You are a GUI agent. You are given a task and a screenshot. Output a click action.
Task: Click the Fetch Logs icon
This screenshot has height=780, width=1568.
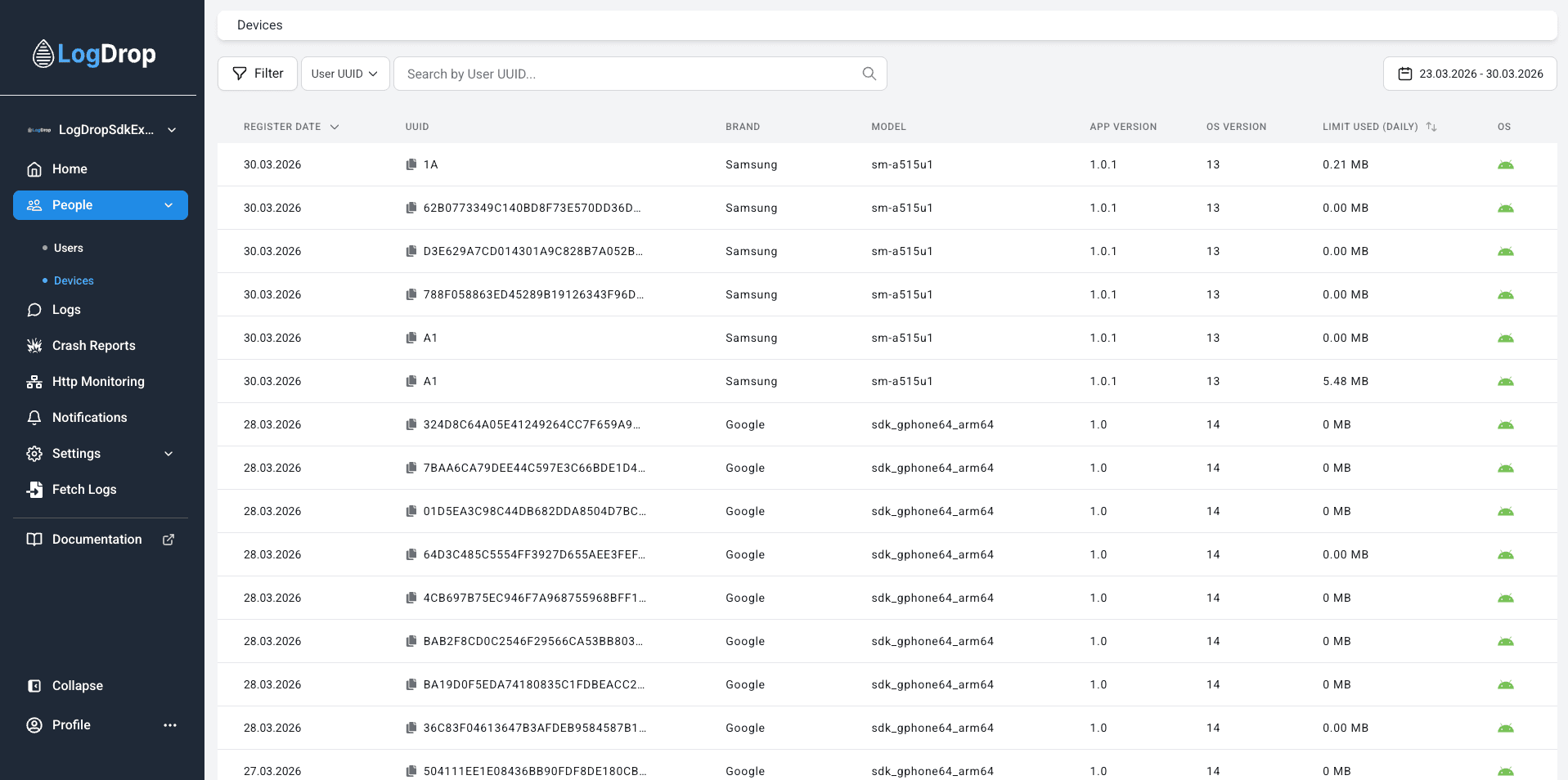pos(34,490)
